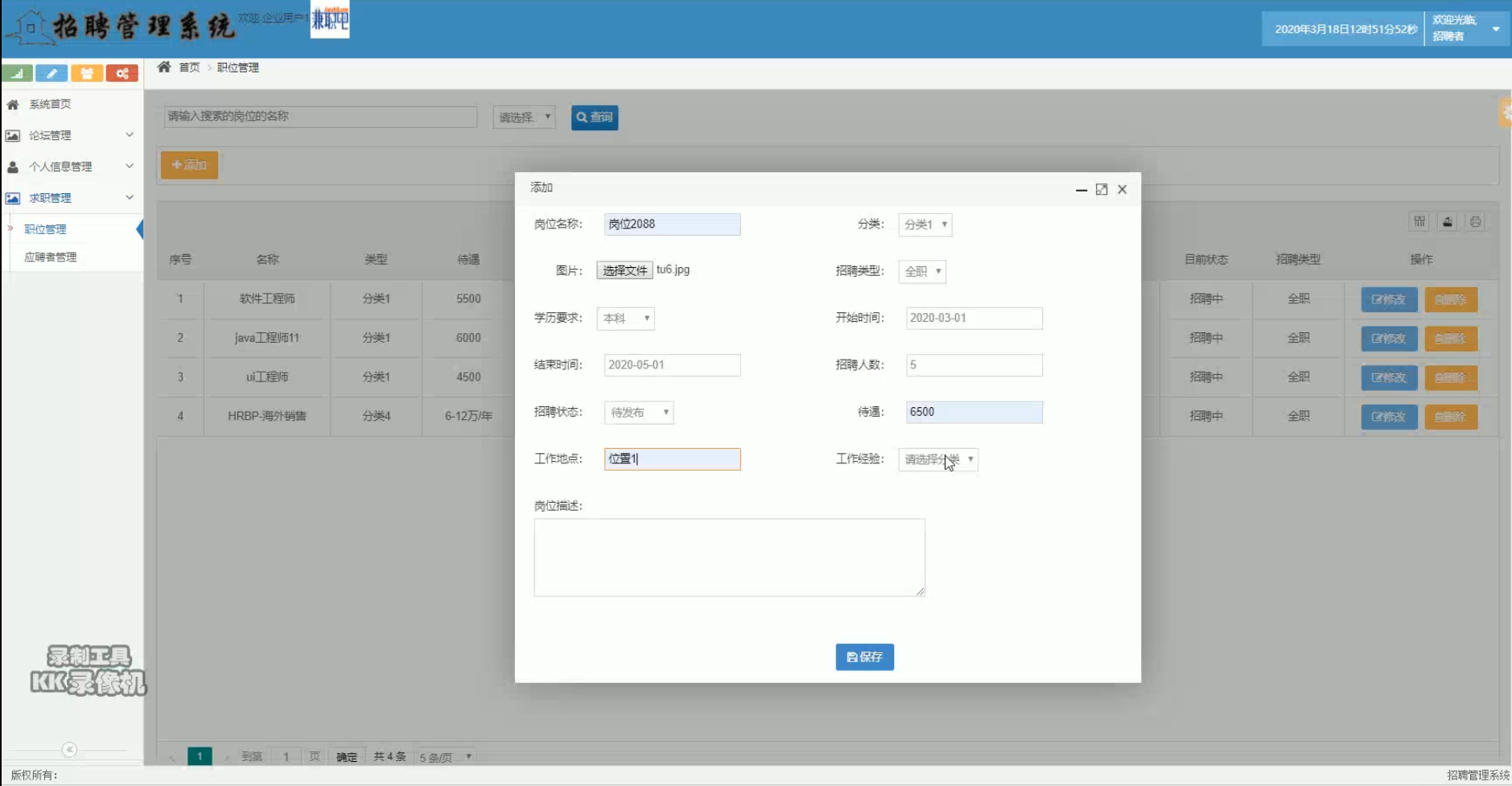The width and height of the screenshot is (1512, 786).
Task: Click the red gears shortcut icon
Action: [122, 73]
